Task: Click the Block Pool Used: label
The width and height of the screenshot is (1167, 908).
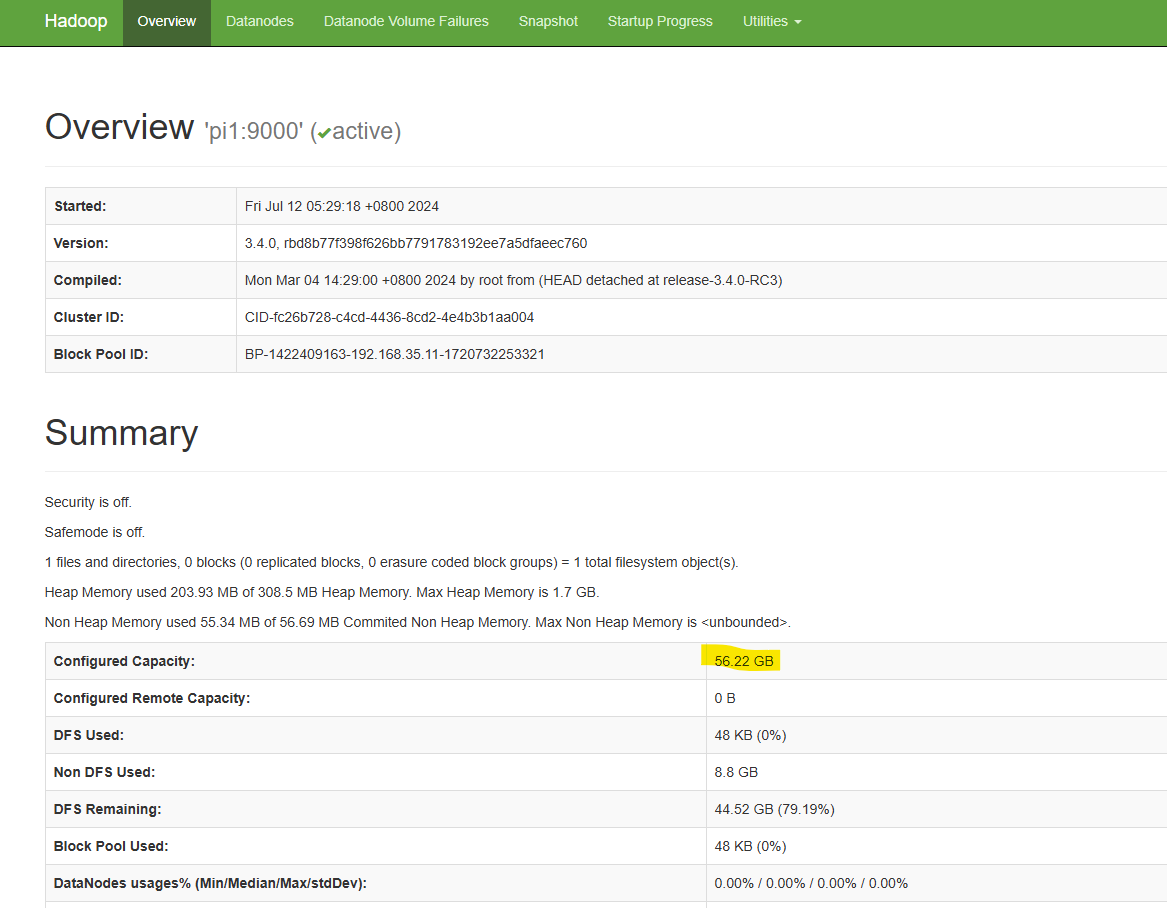Action: 111,846
